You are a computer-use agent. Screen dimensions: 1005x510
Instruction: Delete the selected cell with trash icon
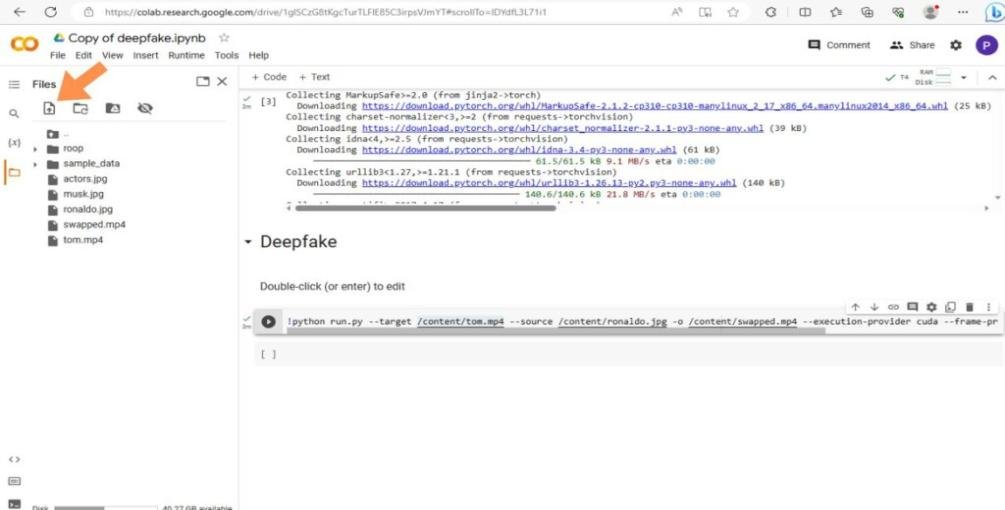tap(969, 307)
